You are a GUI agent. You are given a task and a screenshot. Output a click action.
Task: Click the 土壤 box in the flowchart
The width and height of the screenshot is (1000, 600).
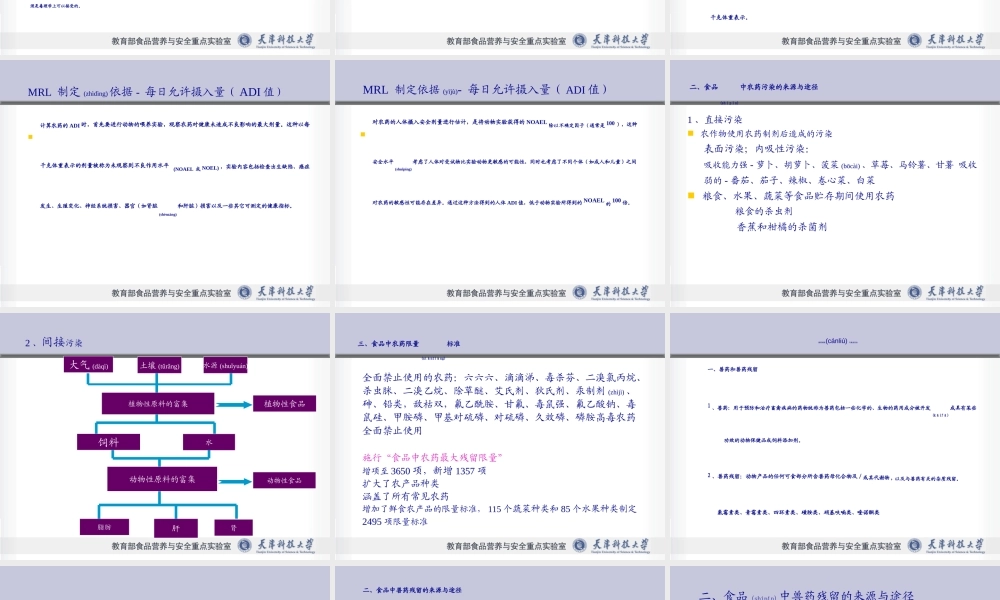pos(159,365)
